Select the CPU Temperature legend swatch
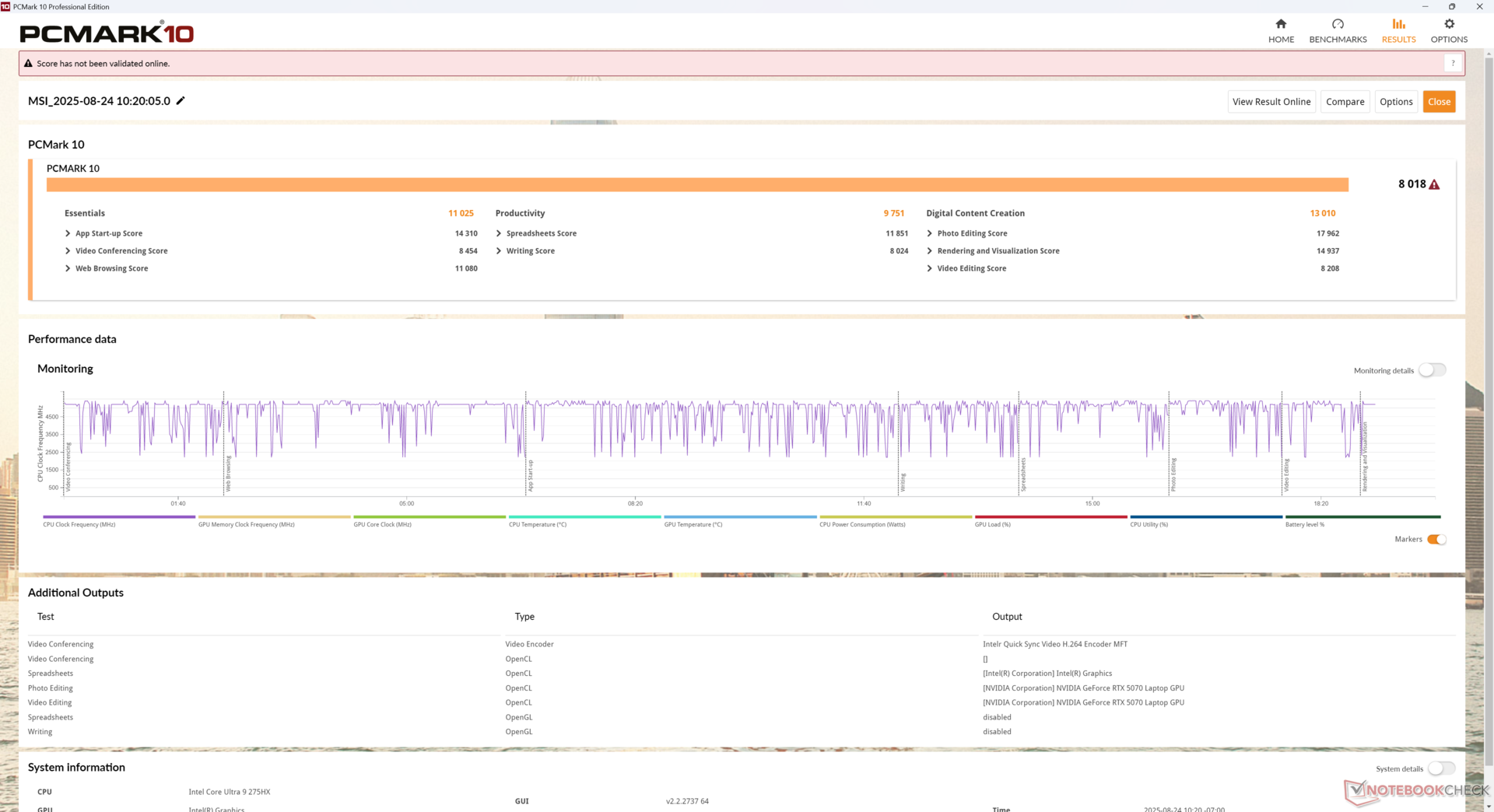This screenshot has width=1494, height=812. [585, 516]
